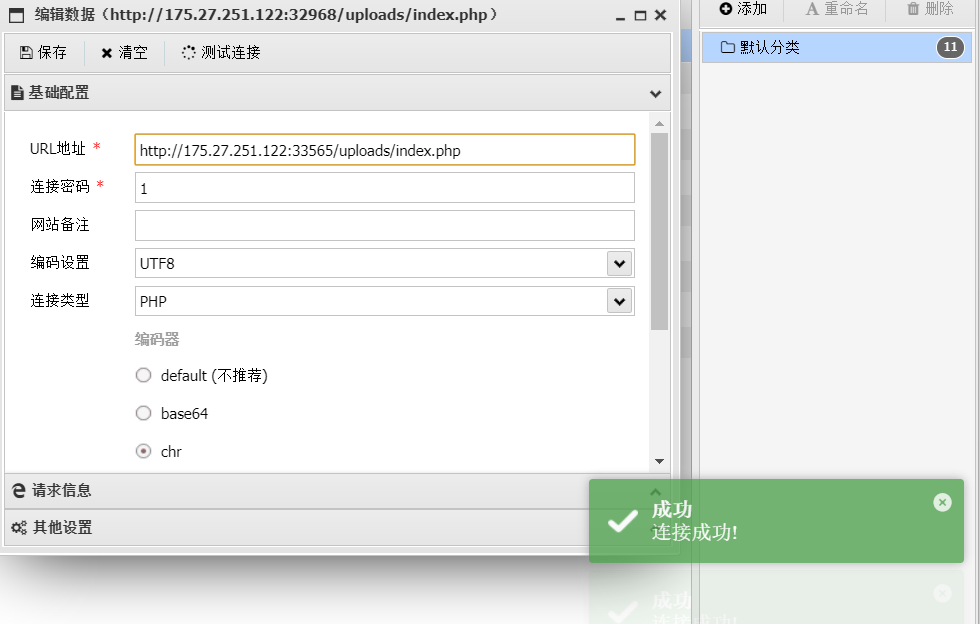Select the default (不推荐) encoder radio button

click(143, 375)
